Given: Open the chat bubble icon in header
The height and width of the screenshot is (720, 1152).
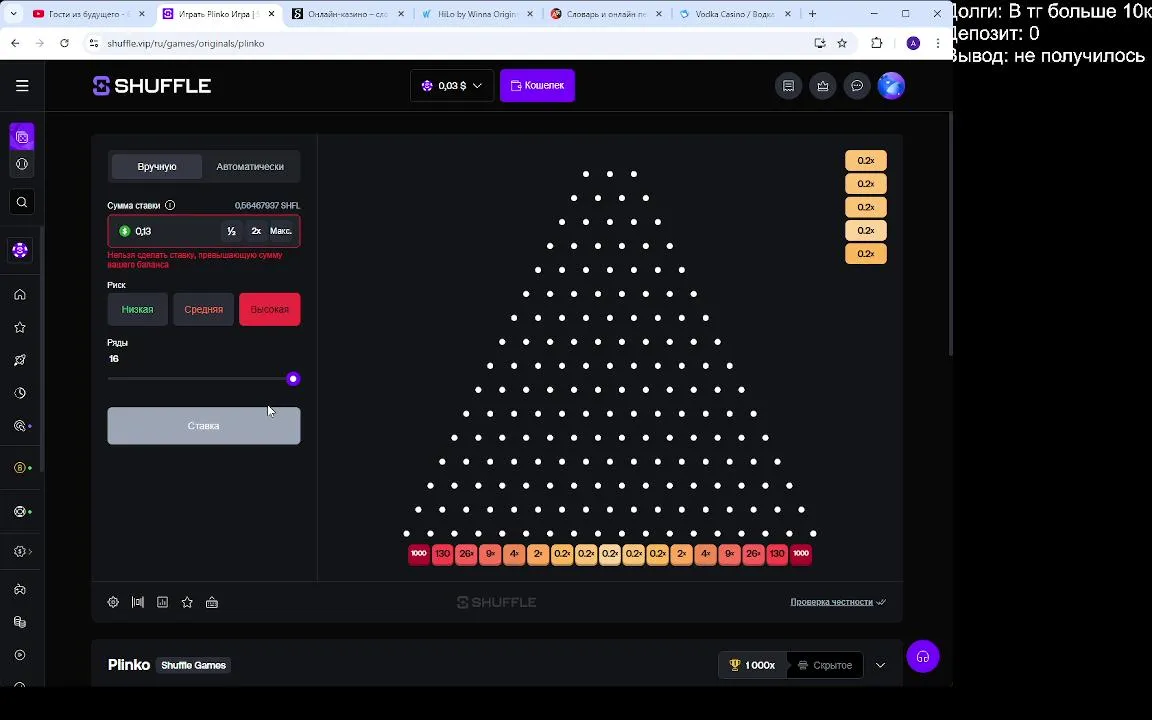Looking at the screenshot, I should tap(857, 86).
